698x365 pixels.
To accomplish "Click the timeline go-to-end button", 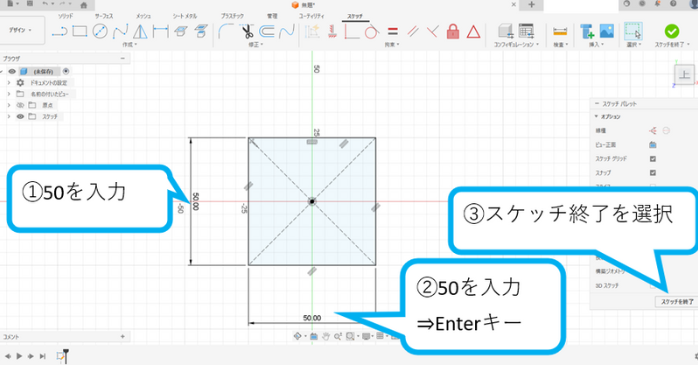I will click(x=42, y=356).
